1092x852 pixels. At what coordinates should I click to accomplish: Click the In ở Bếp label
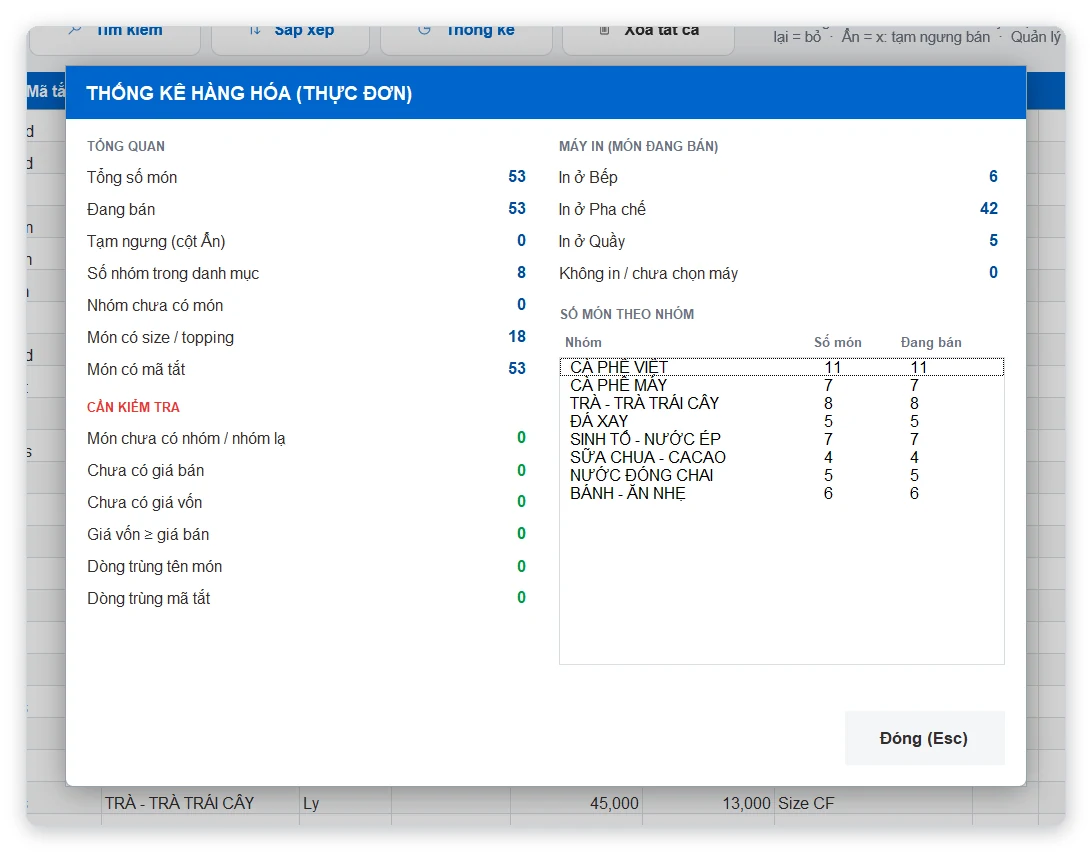pos(588,177)
